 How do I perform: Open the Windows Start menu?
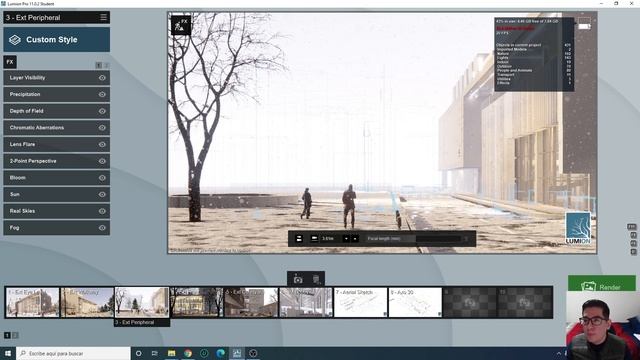pyautogui.click(x=8, y=353)
